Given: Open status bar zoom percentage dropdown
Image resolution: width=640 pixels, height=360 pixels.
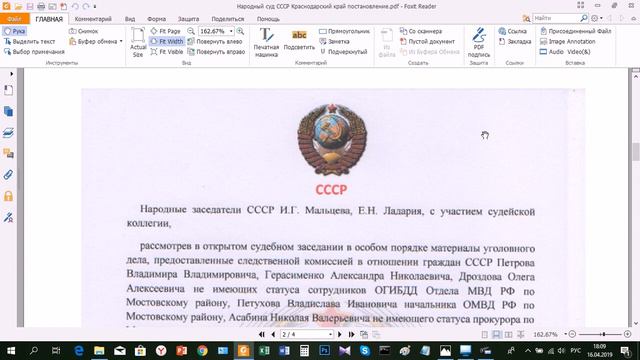Looking at the screenshot, I should (x=565, y=334).
